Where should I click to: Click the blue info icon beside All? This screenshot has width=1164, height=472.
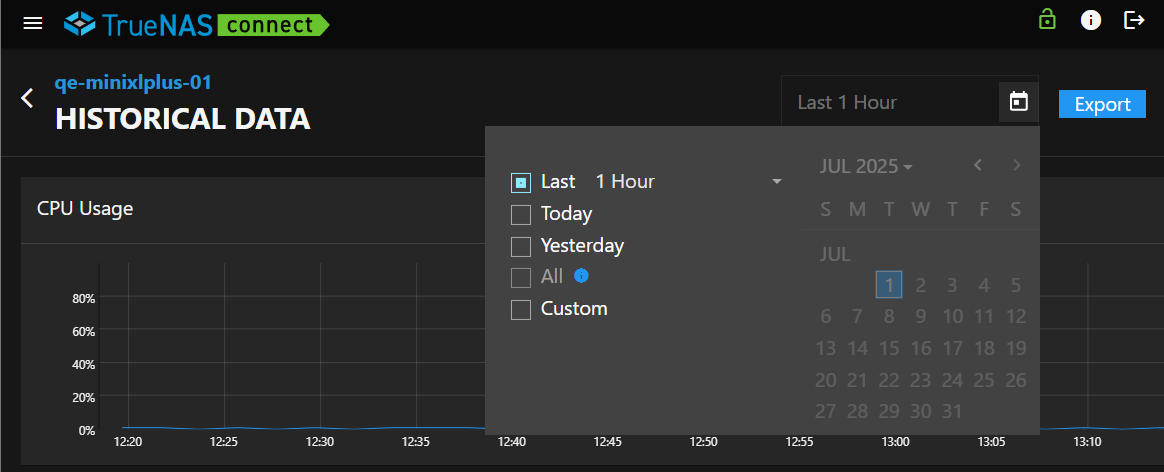581,276
